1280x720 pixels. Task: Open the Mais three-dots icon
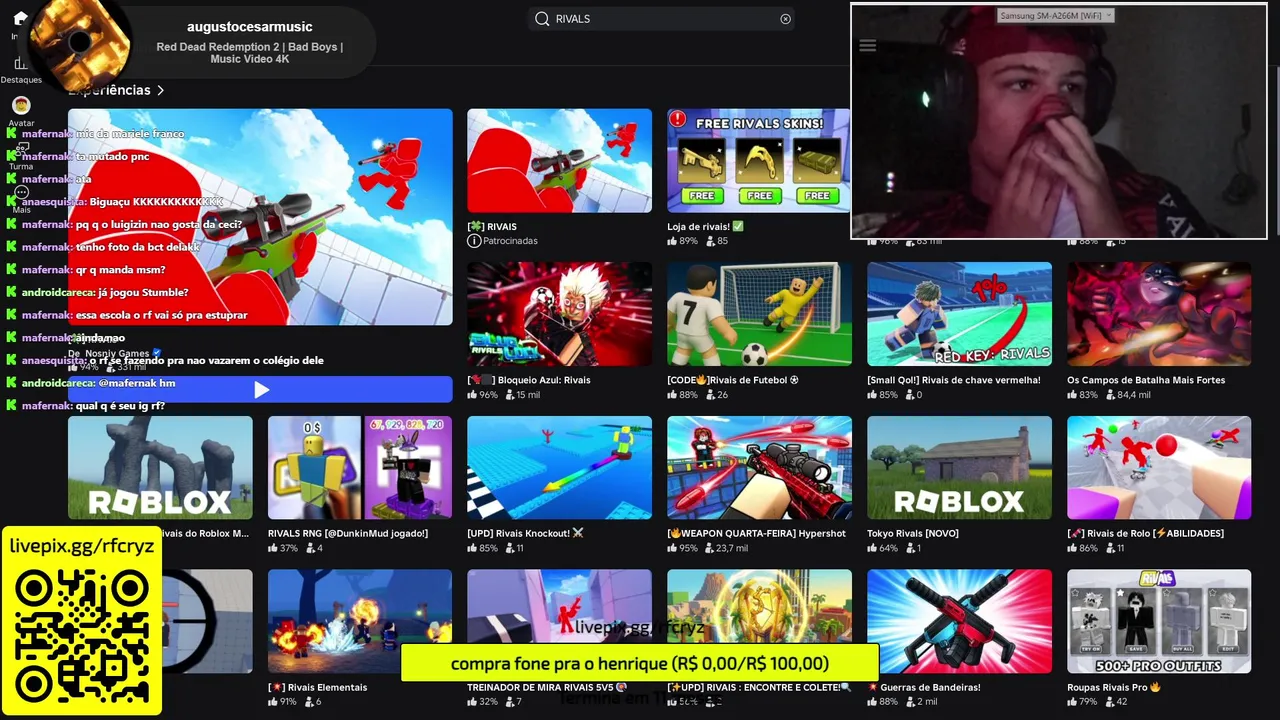tap(21, 192)
